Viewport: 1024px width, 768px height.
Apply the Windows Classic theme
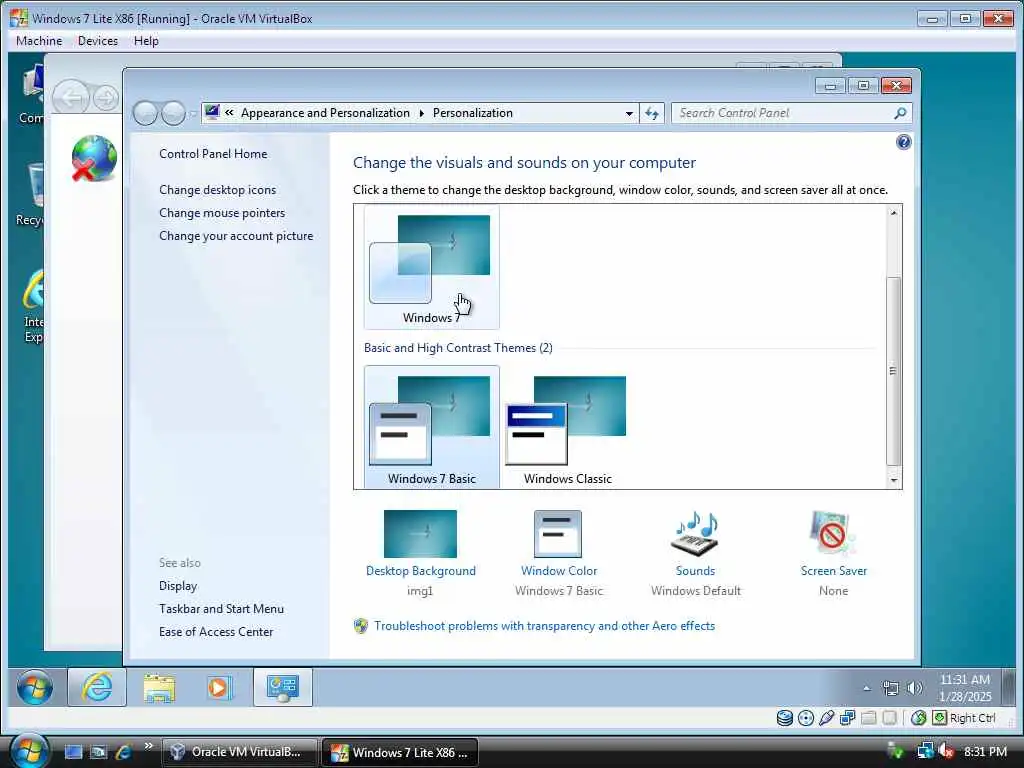(x=567, y=427)
